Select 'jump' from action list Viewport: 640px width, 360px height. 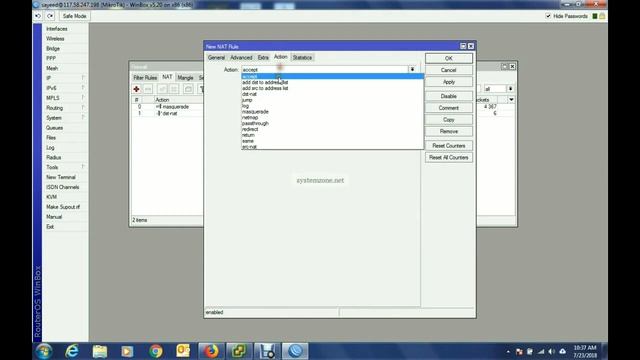(247, 100)
